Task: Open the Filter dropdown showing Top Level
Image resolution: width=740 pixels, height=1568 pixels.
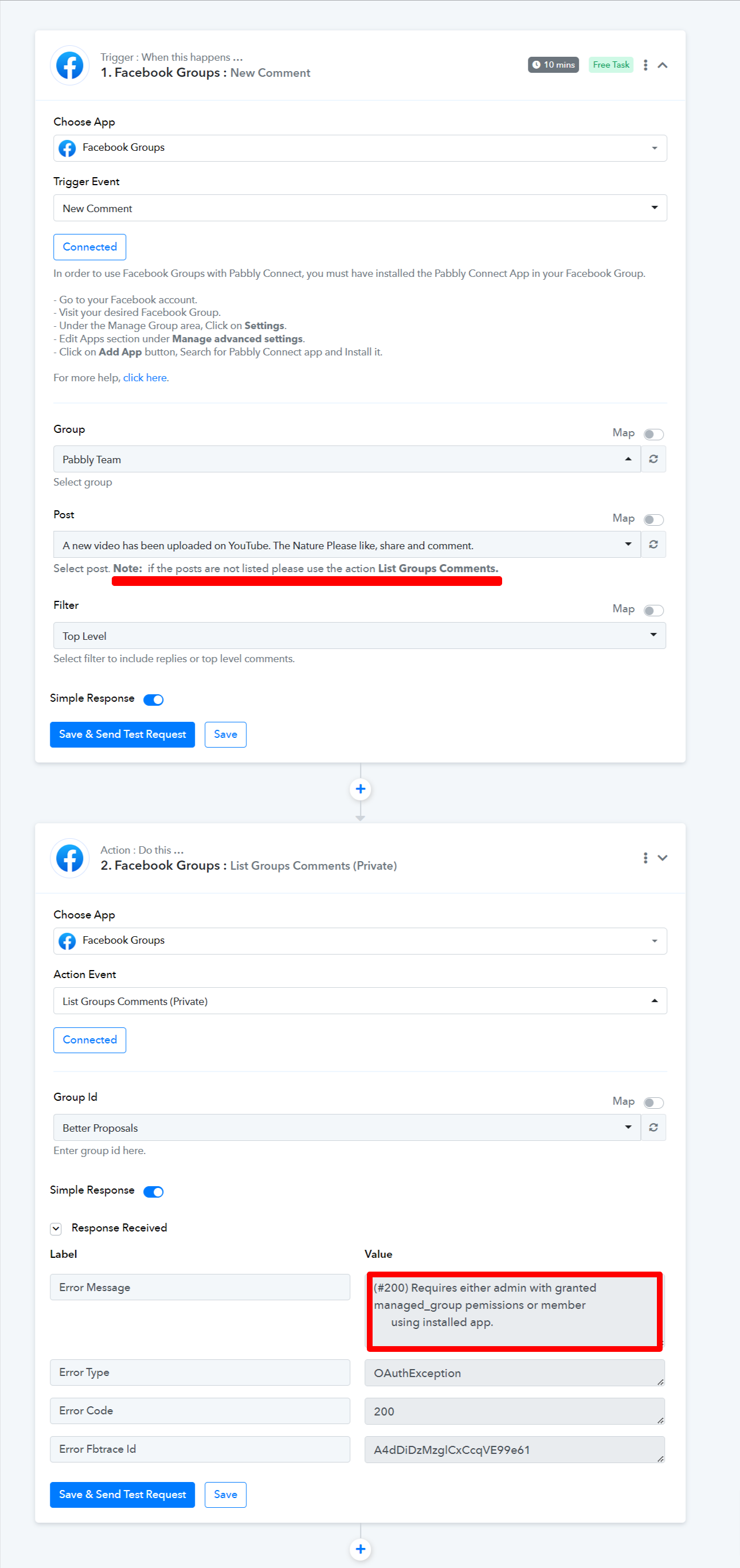Action: coord(359,635)
